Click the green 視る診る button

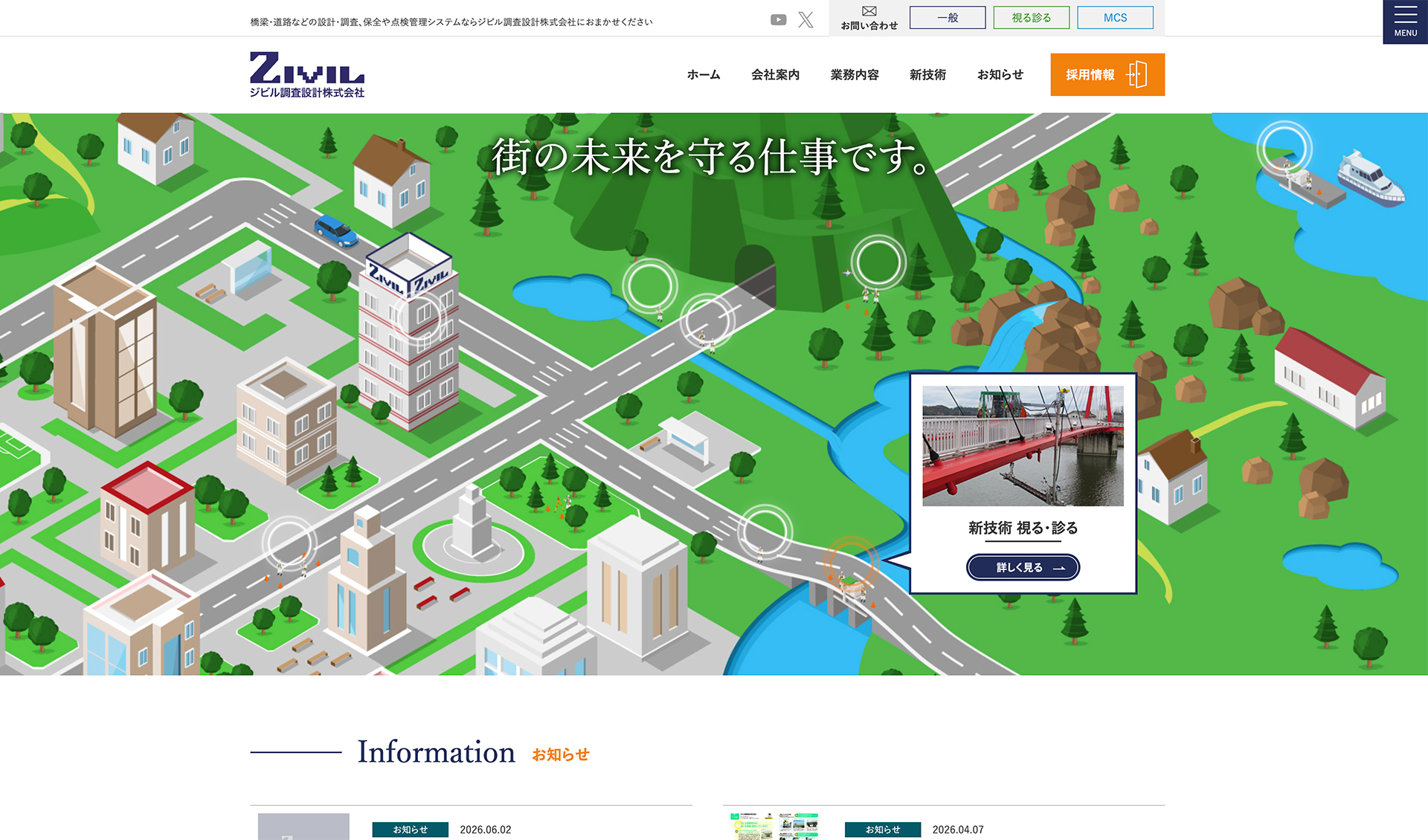coord(1031,18)
